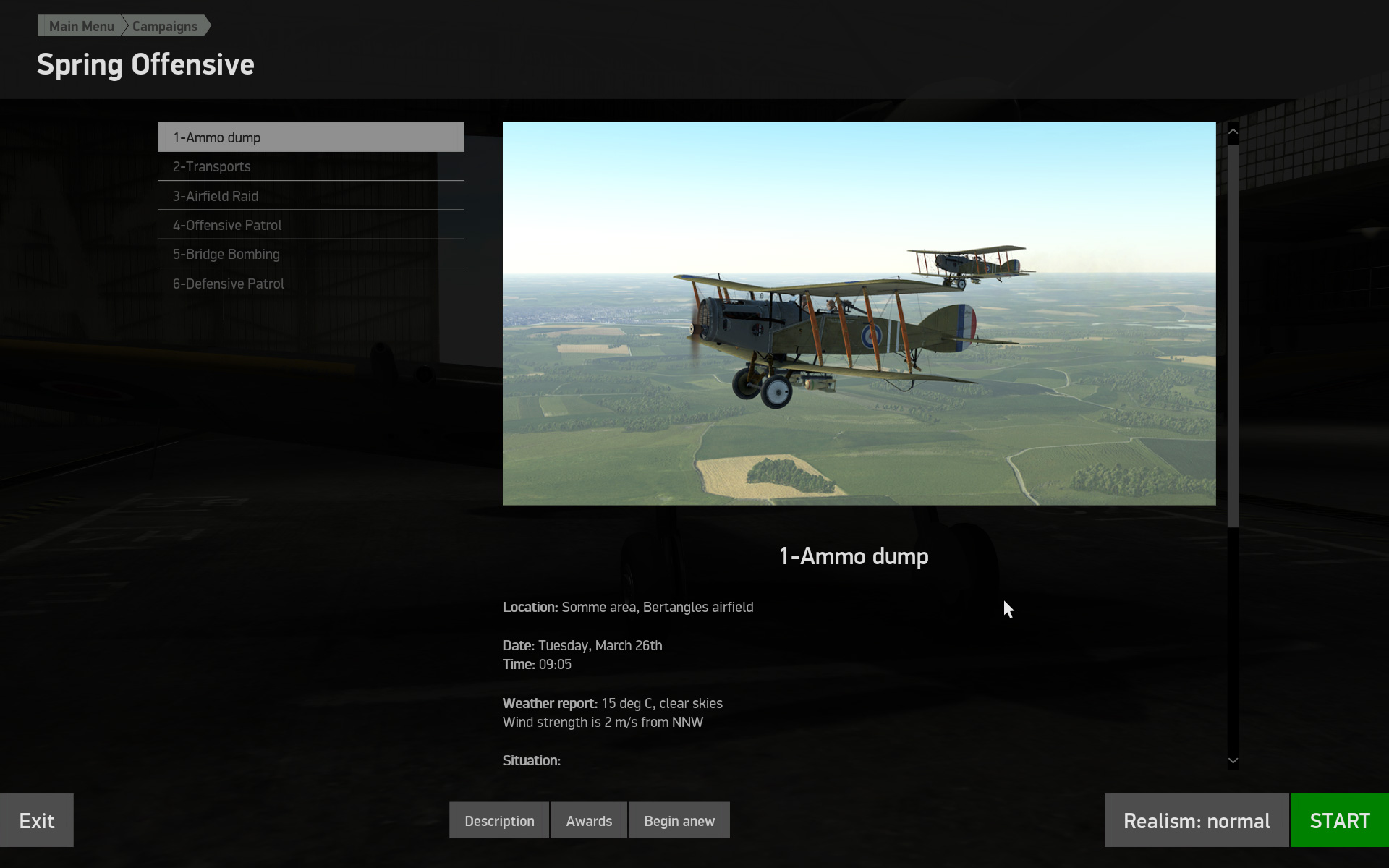Choose the 4-Offensive Patrol mission

click(x=310, y=225)
